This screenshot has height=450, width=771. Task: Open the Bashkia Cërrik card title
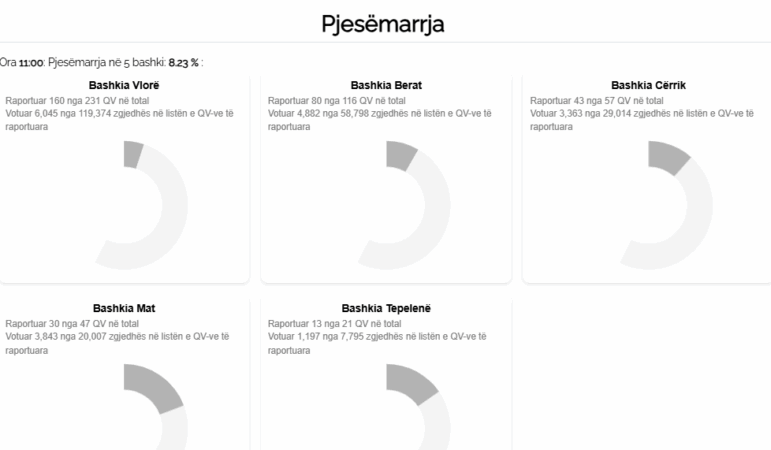tap(648, 85)
